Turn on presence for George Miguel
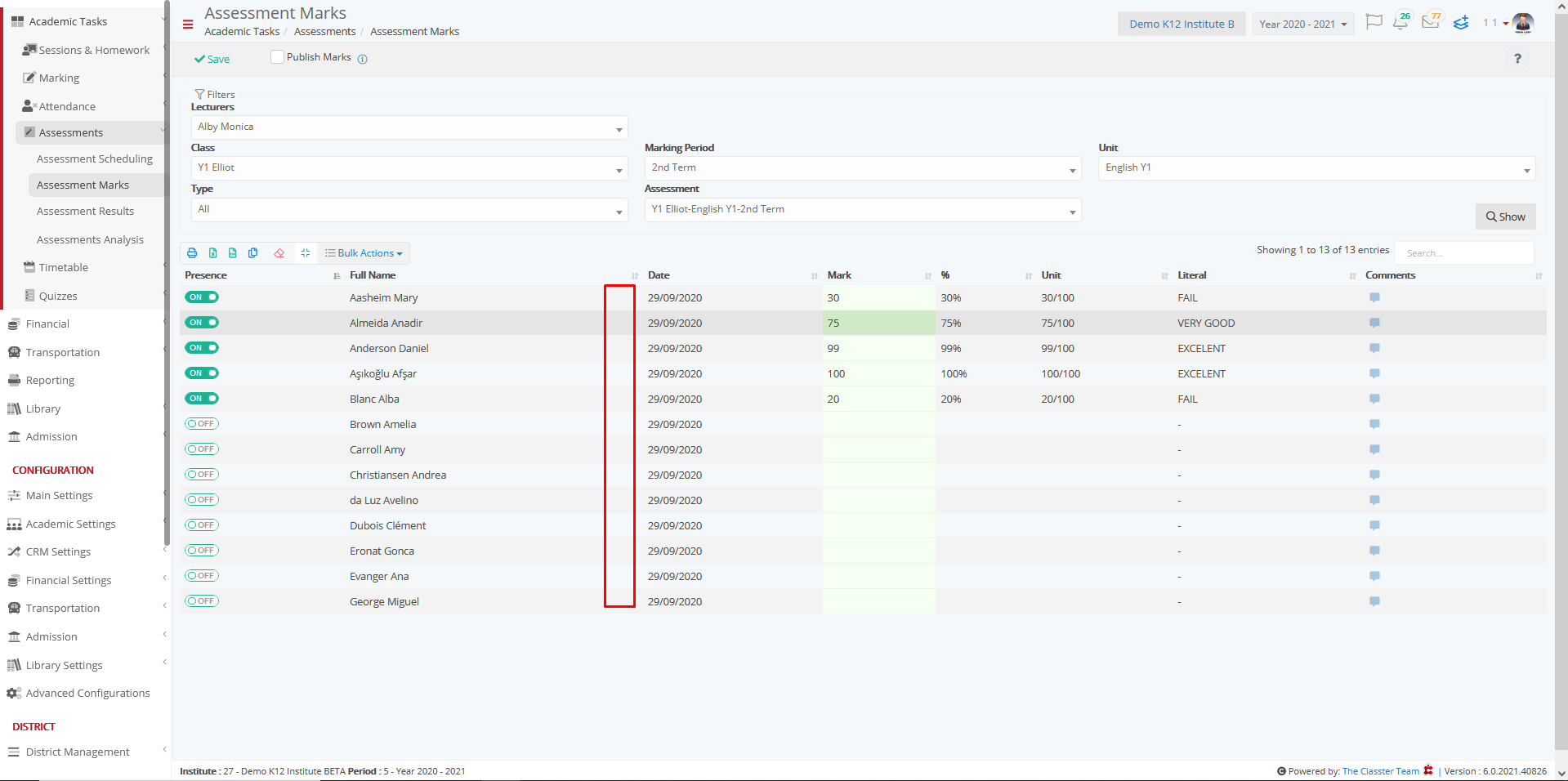 tap(202, 601)
